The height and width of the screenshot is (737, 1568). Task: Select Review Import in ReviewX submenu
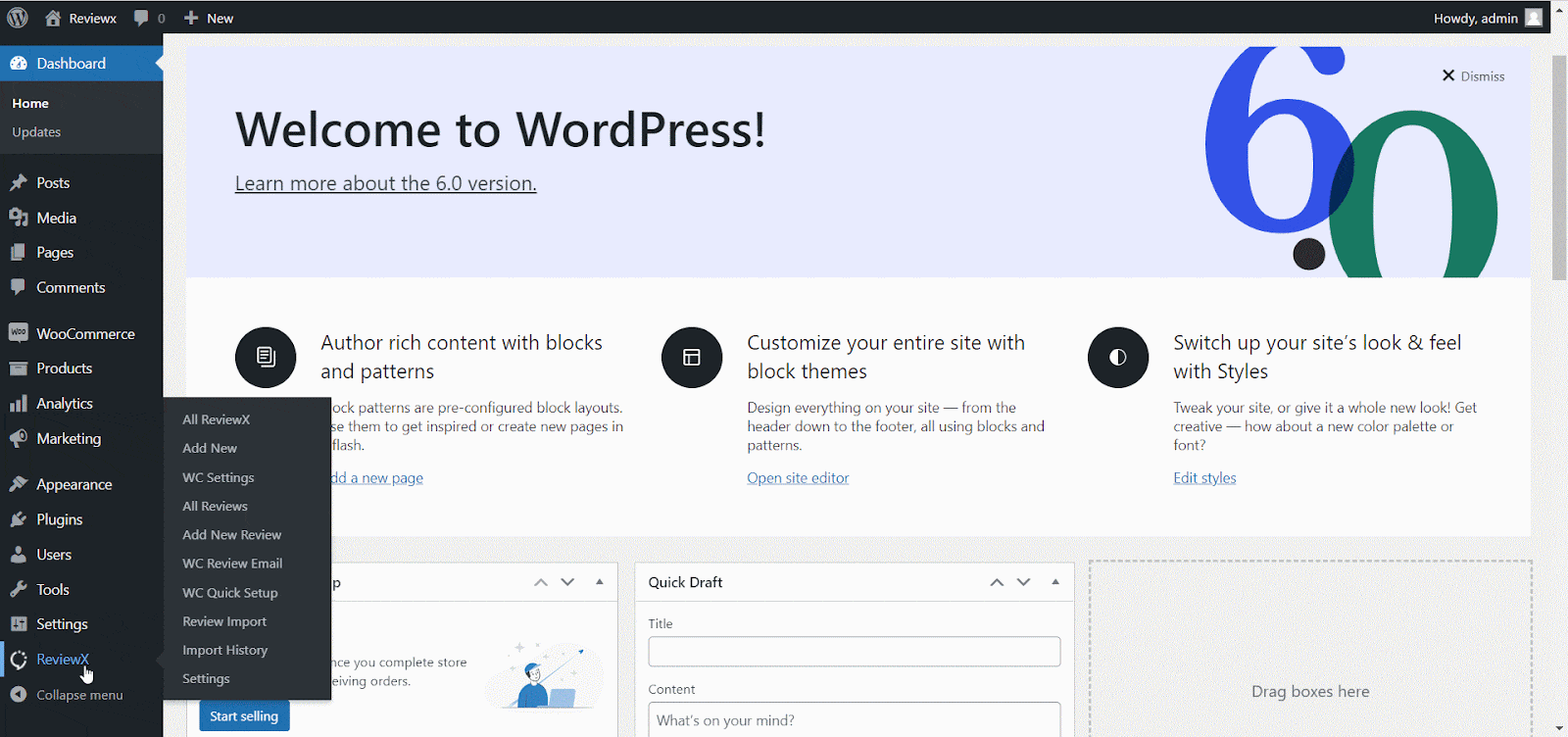click(224, 621)
